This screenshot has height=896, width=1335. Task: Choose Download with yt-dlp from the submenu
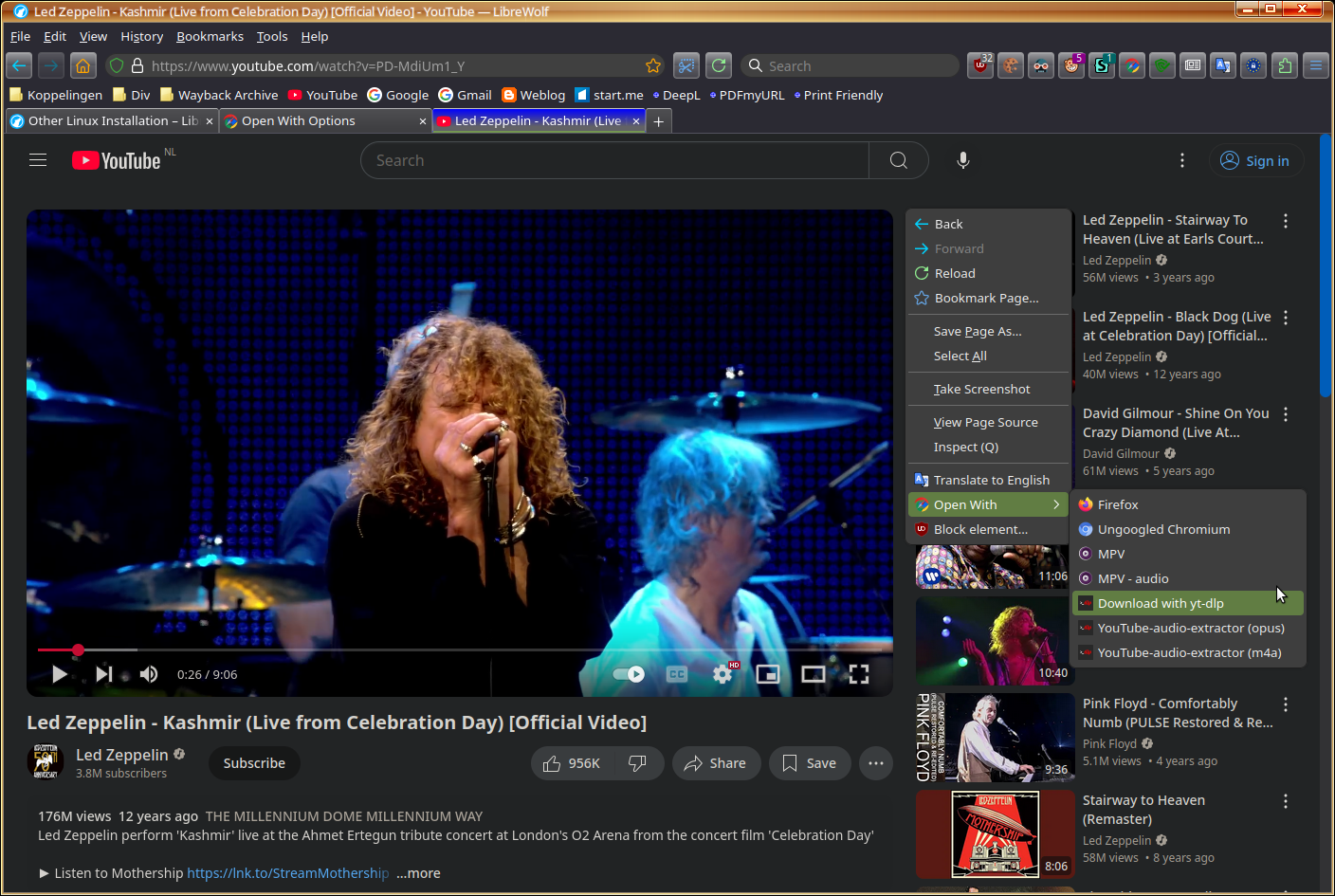(x=1161, y=604)
